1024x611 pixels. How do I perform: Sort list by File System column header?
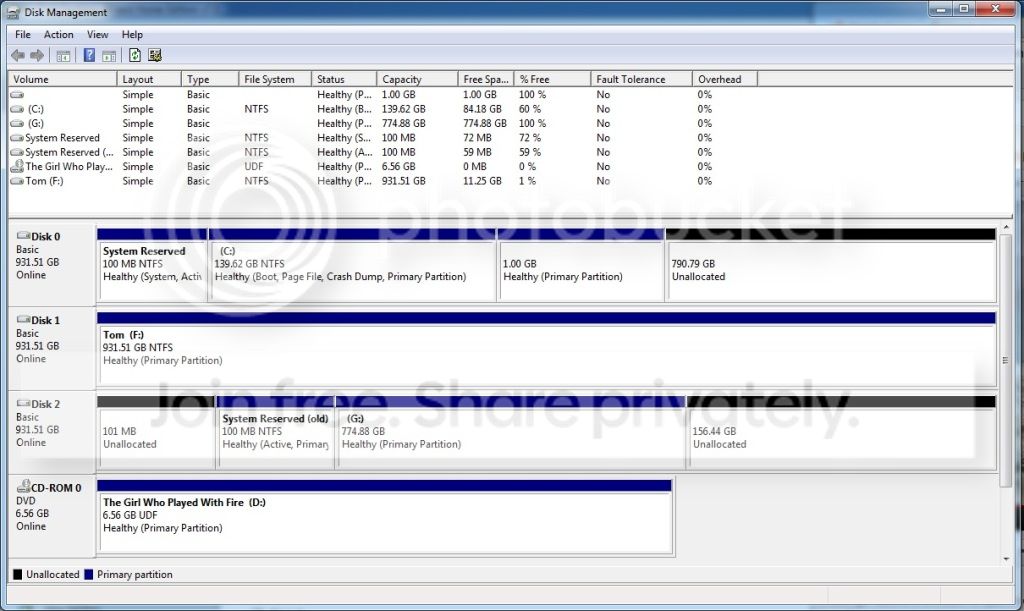click(x=275, y=79)
